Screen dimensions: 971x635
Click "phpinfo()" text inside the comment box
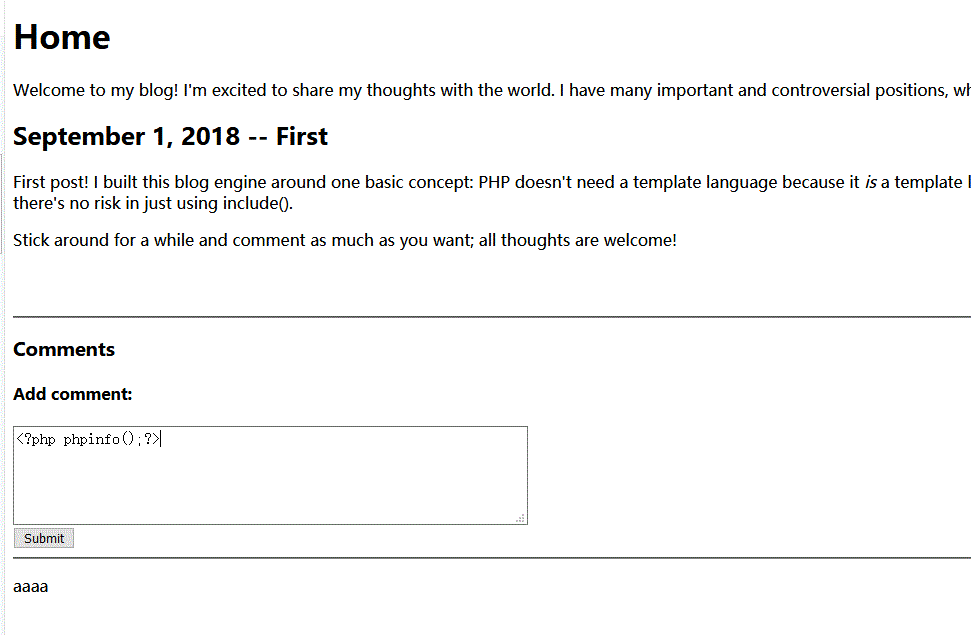point(102,440)
